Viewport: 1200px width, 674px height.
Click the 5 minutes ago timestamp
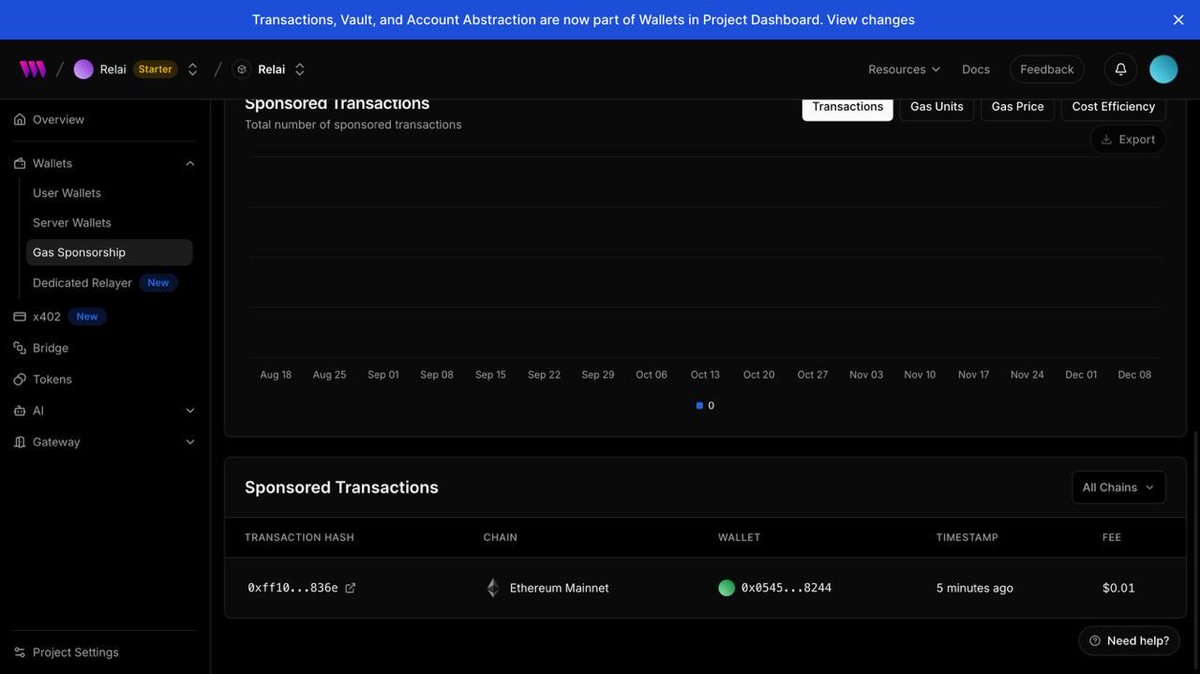coord(975,588)
